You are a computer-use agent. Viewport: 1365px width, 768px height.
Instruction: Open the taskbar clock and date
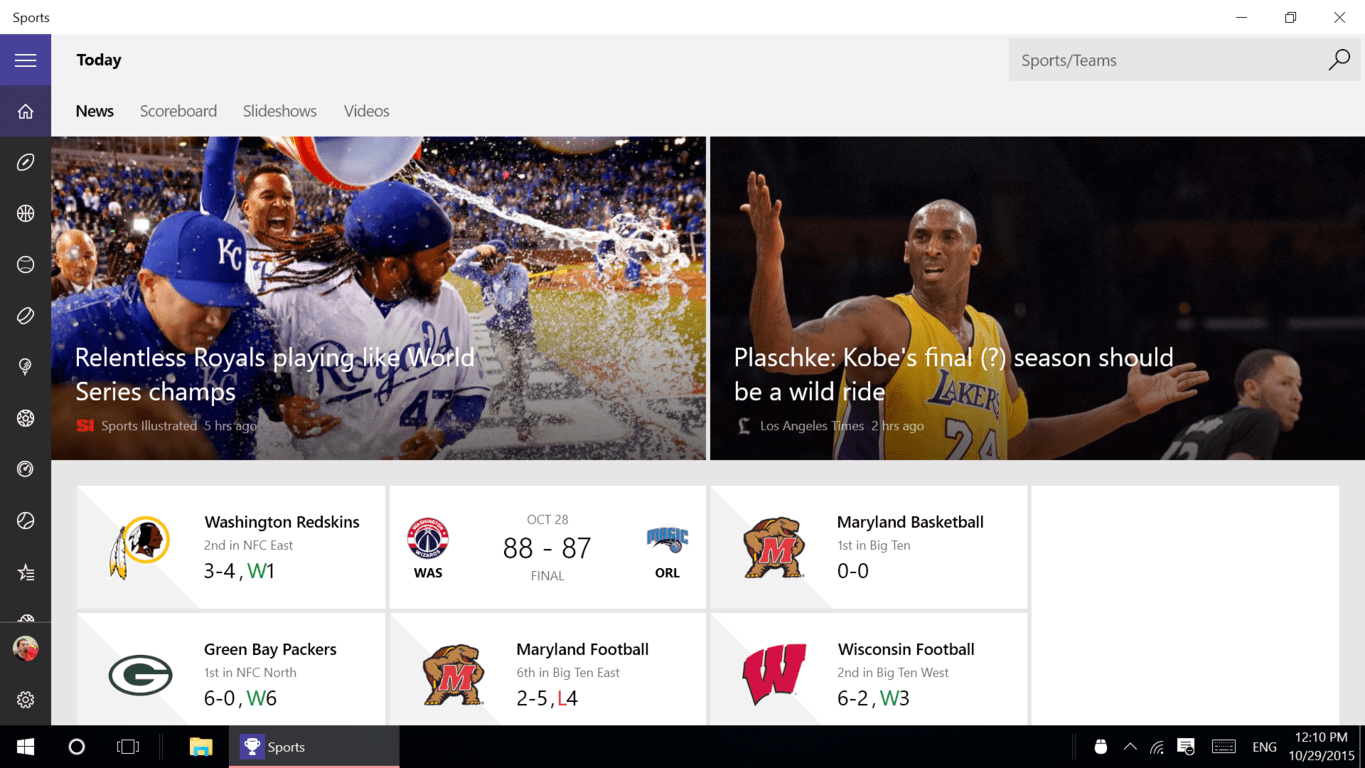click(1321, 747)
